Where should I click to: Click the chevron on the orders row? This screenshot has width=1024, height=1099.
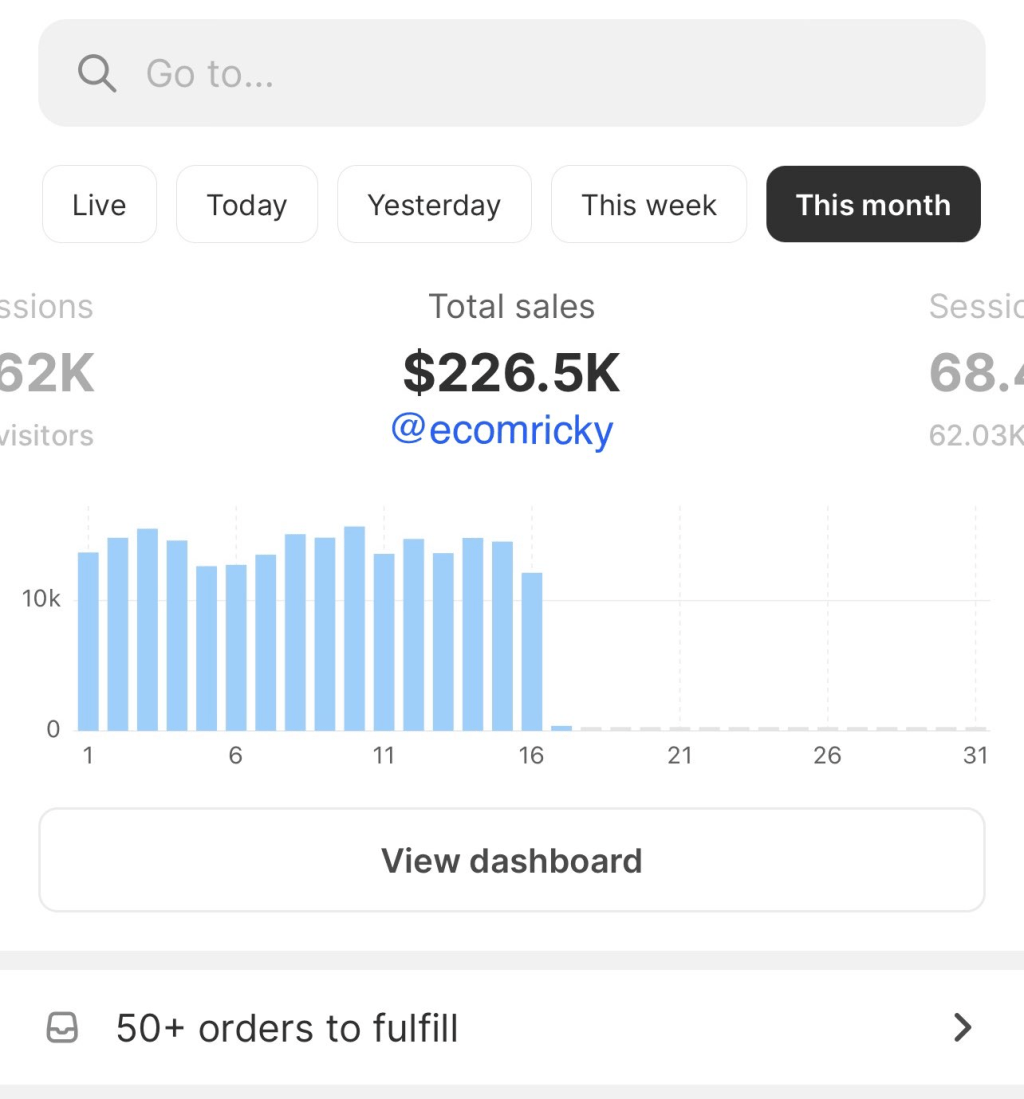pyautogui.click(x=962, y=1028)
